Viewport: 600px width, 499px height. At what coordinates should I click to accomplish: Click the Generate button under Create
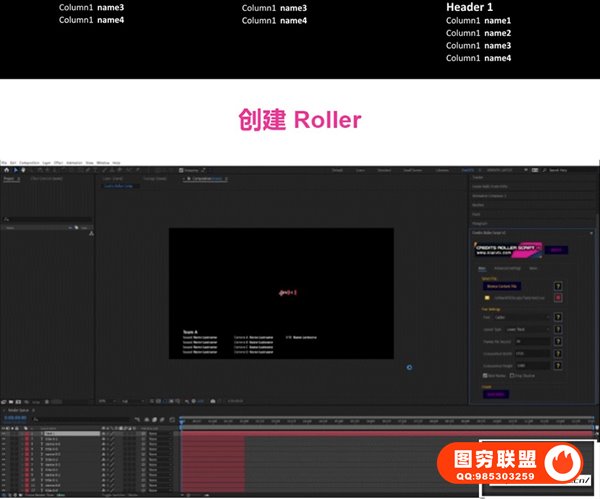496,394
